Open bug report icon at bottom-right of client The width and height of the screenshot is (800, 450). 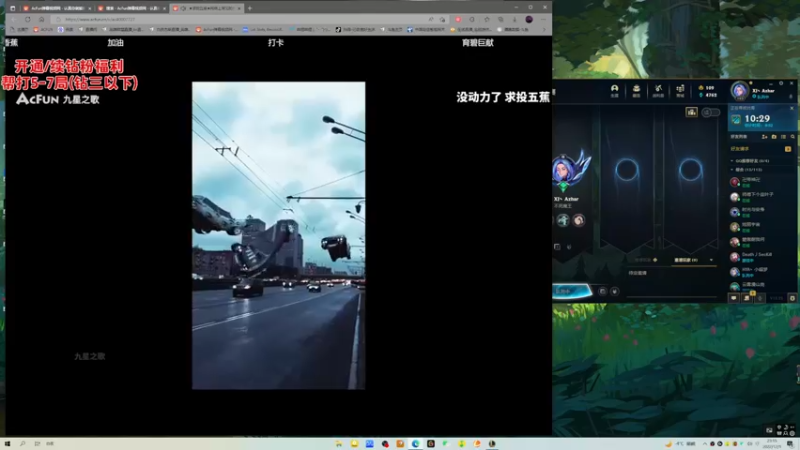(792, 298)
